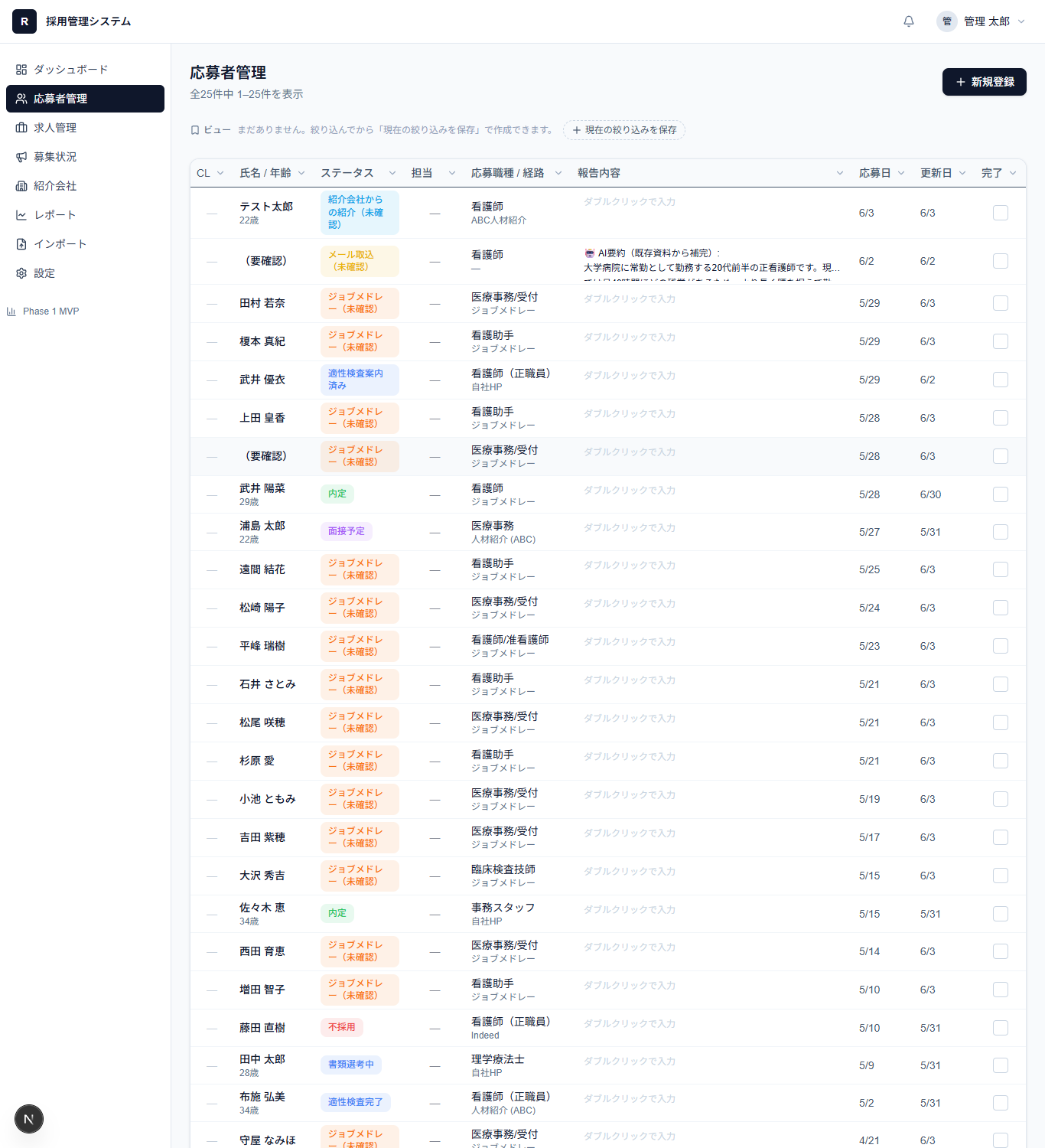
Task: Check 完了 box for 武井 陽菜
Action: [x=1001, y=494]
